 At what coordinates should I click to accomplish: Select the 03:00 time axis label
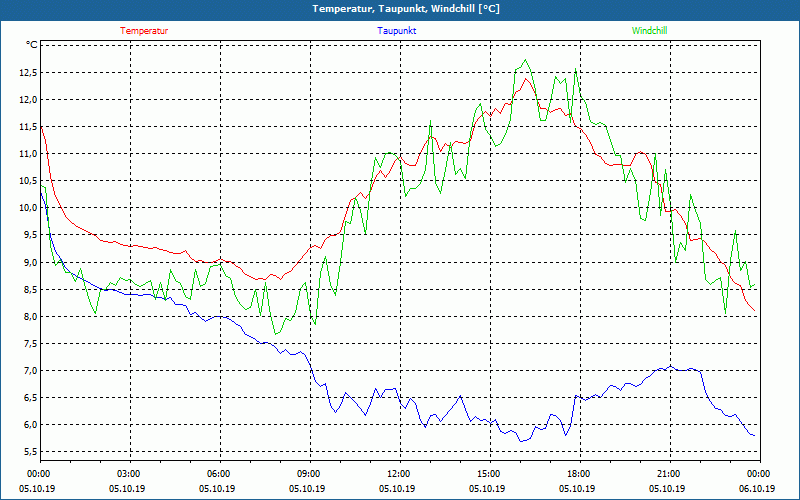pos(129,474)
